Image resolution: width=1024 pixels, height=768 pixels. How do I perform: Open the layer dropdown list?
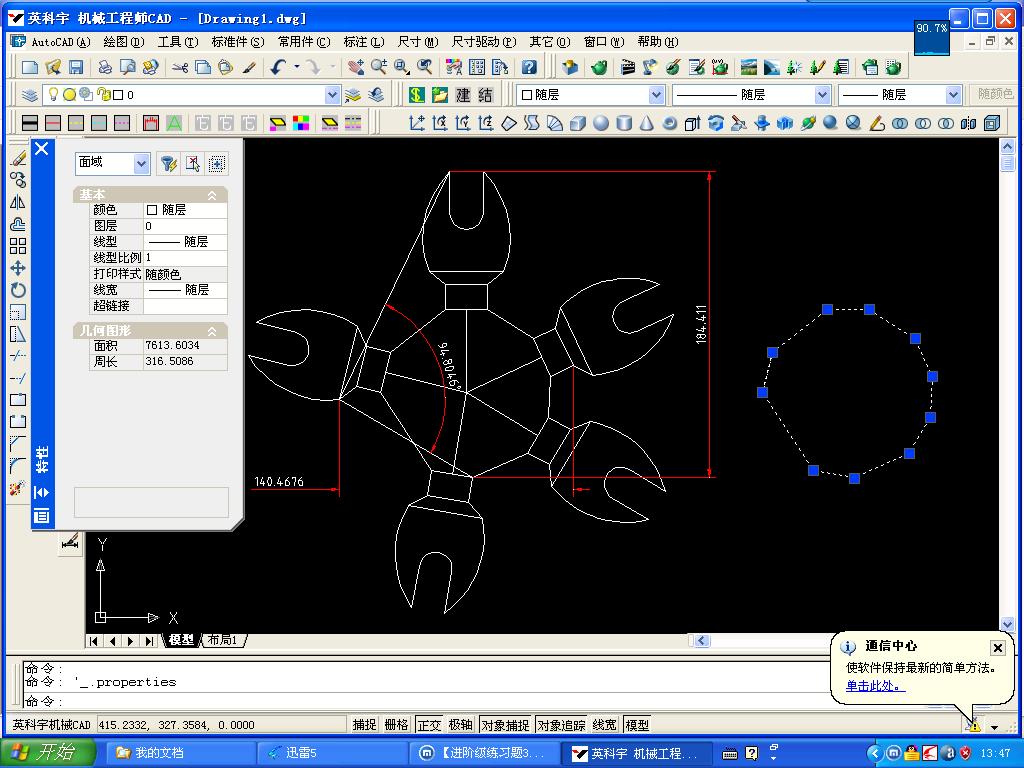[x=332, y=95]
